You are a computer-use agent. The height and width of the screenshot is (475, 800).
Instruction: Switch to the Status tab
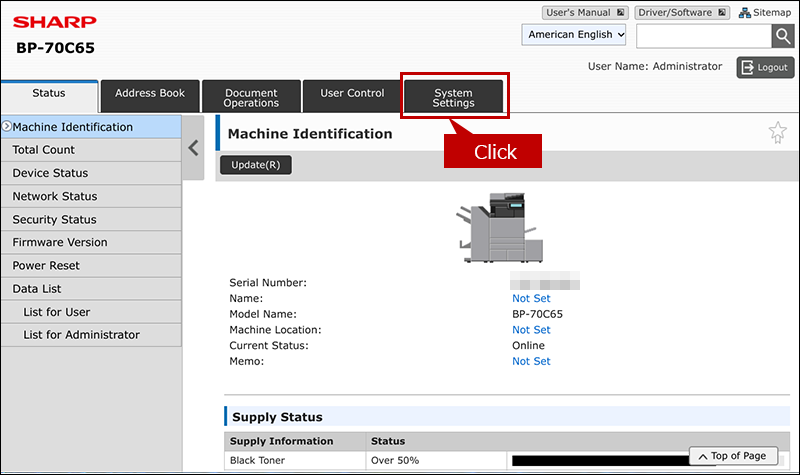tap(49, 95)
